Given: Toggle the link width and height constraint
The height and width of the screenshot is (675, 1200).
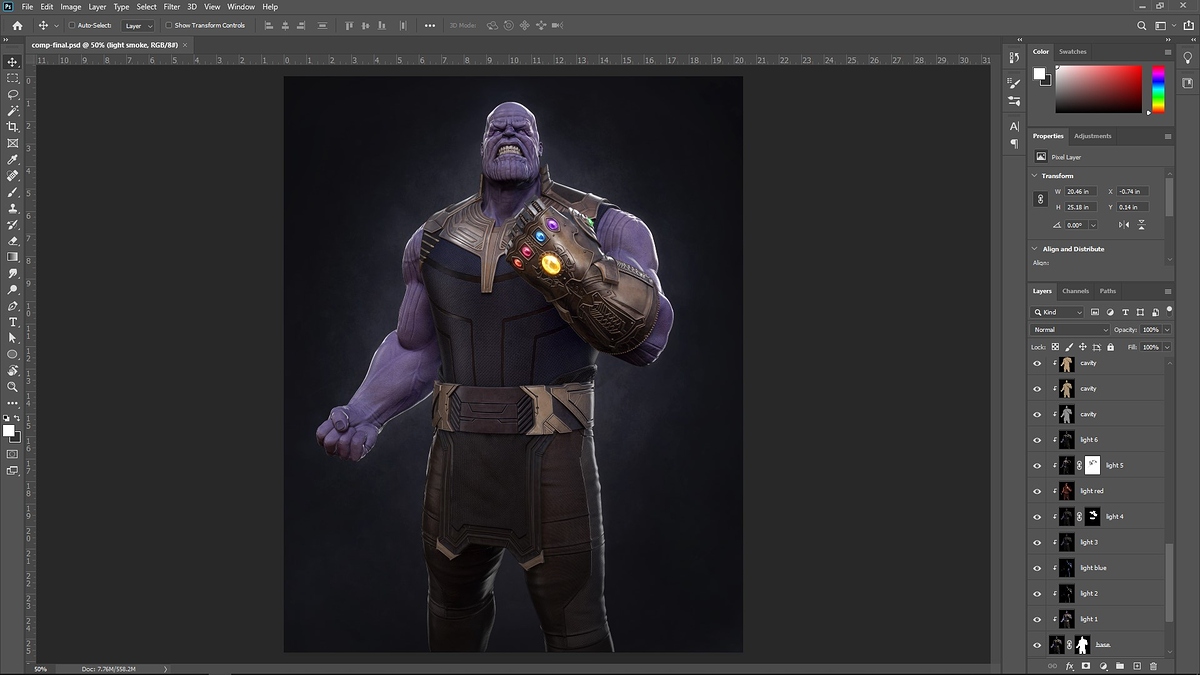Looking at the screenshot, I should coord(1040,199).
